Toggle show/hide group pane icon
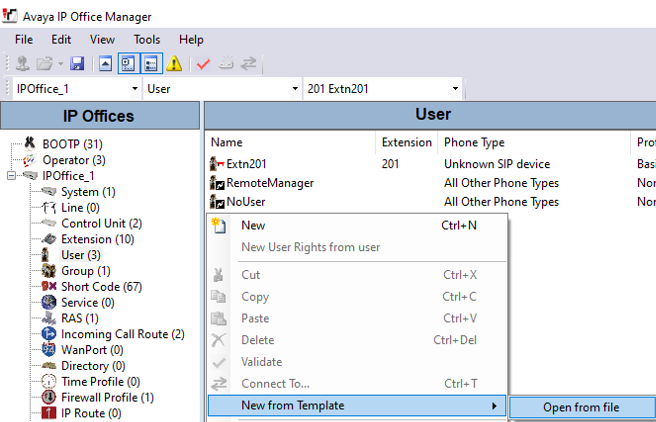The width and height of the screenshot is (656, 422). pos(151,64)
